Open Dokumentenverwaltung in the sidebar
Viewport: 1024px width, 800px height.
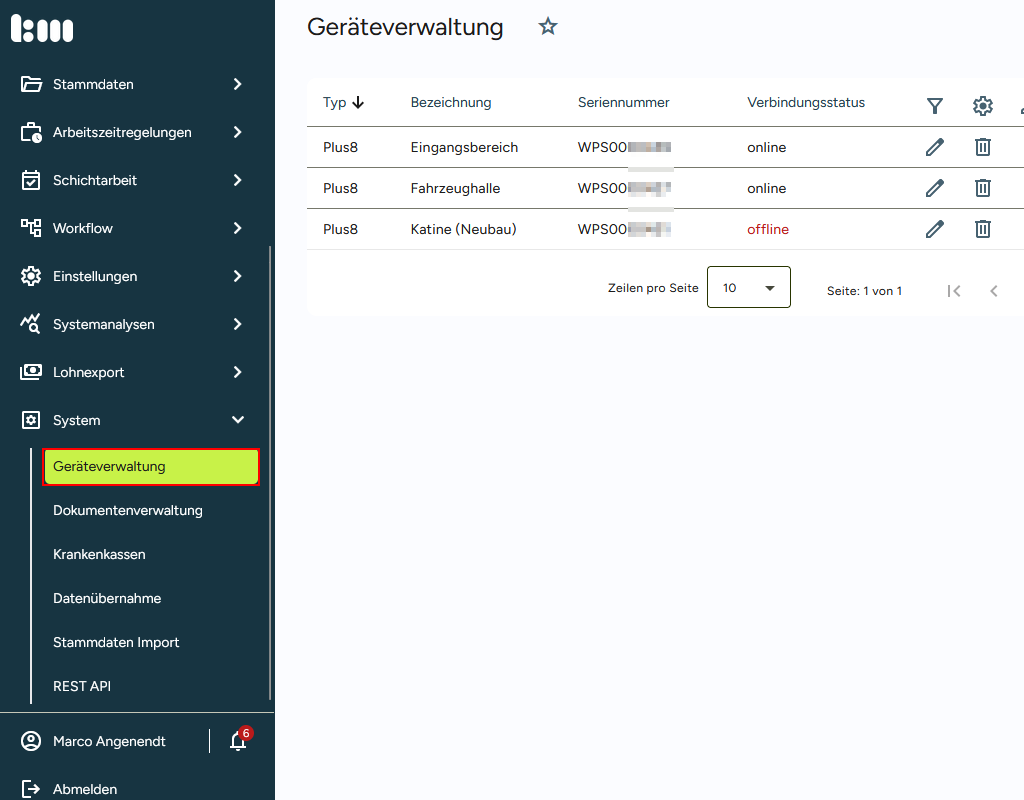(x=128, y=510)
